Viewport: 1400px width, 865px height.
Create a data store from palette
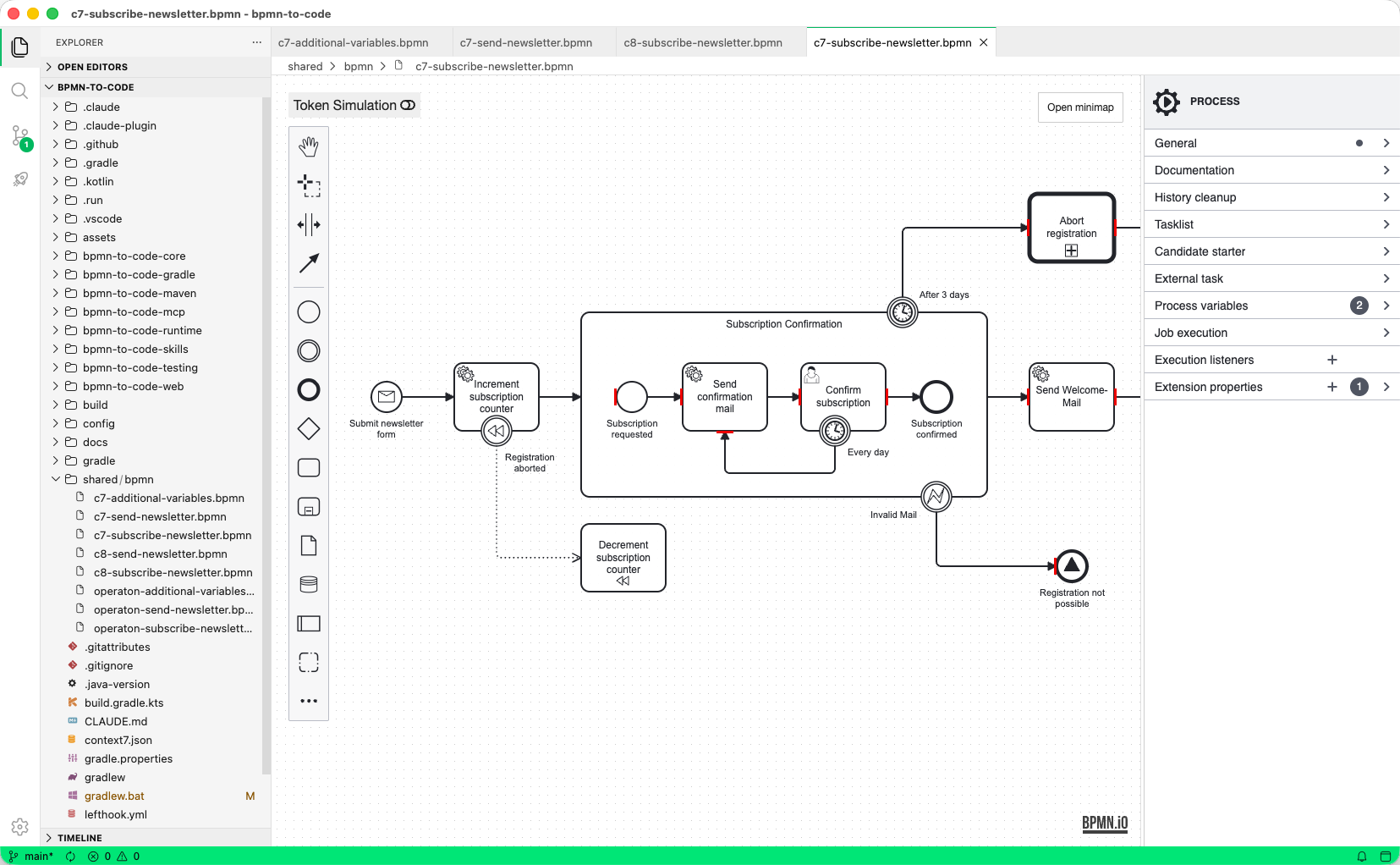coord(309,585)
